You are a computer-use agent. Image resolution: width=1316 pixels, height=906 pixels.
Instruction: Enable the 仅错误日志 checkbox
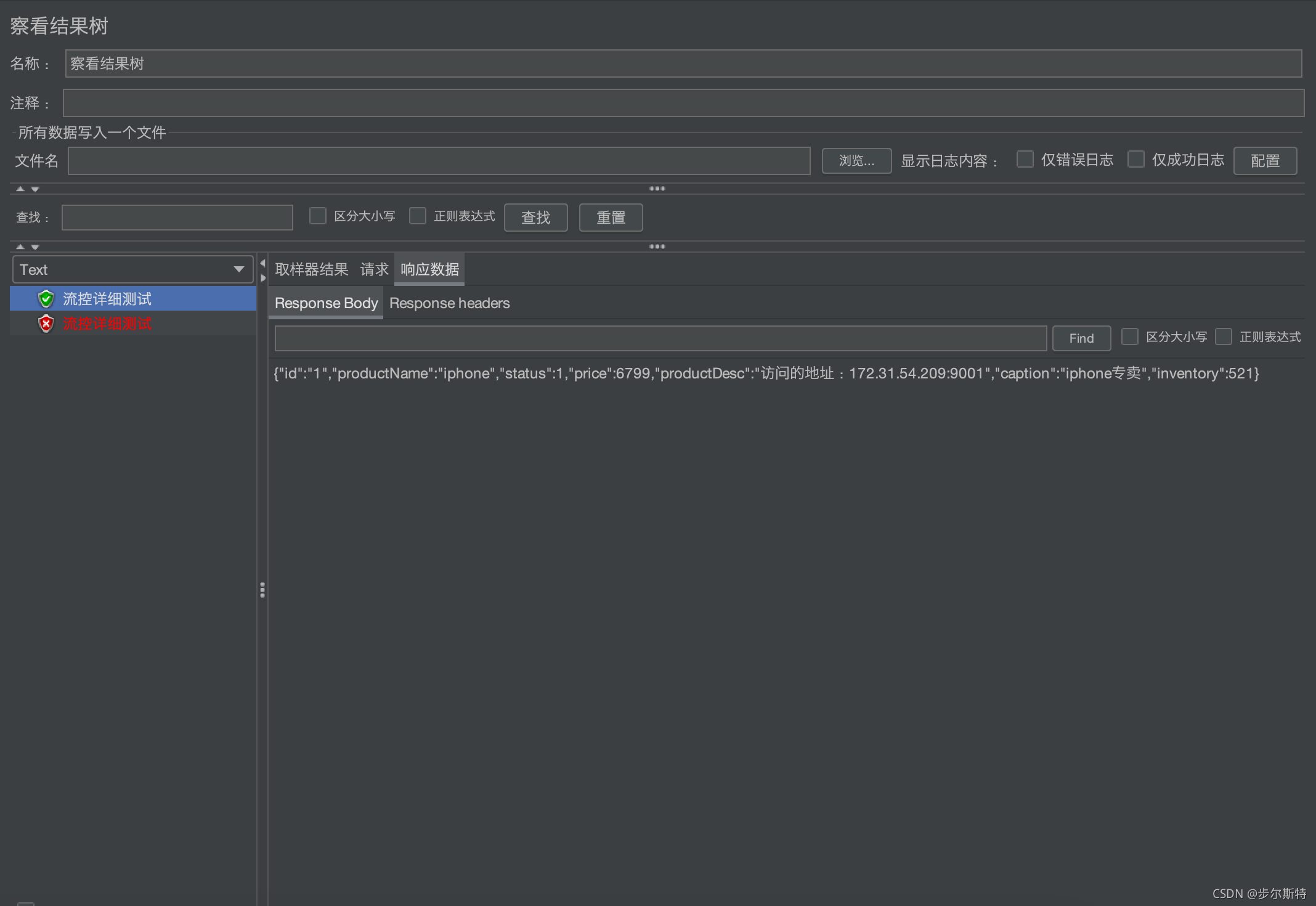coord(1025,160)
